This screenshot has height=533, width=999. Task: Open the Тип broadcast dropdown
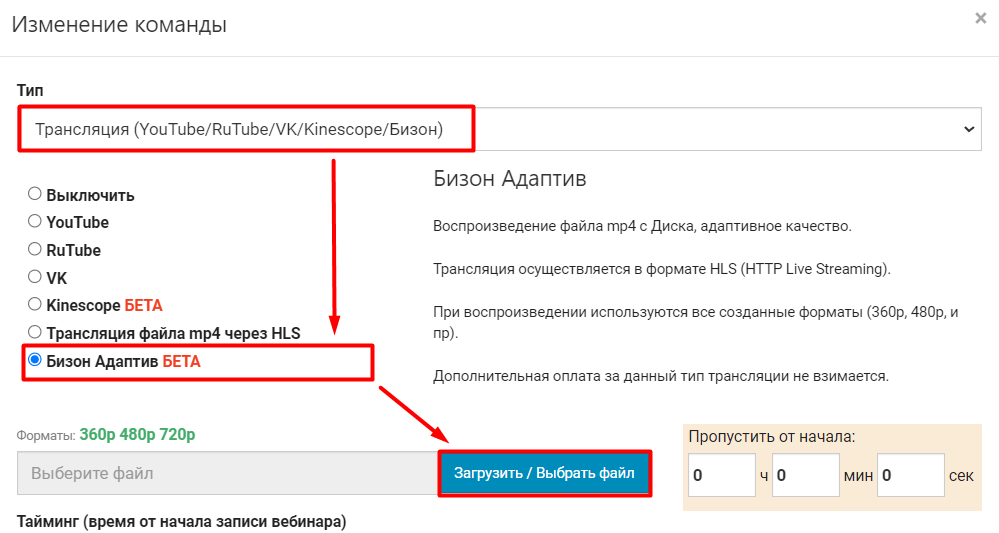500,129
